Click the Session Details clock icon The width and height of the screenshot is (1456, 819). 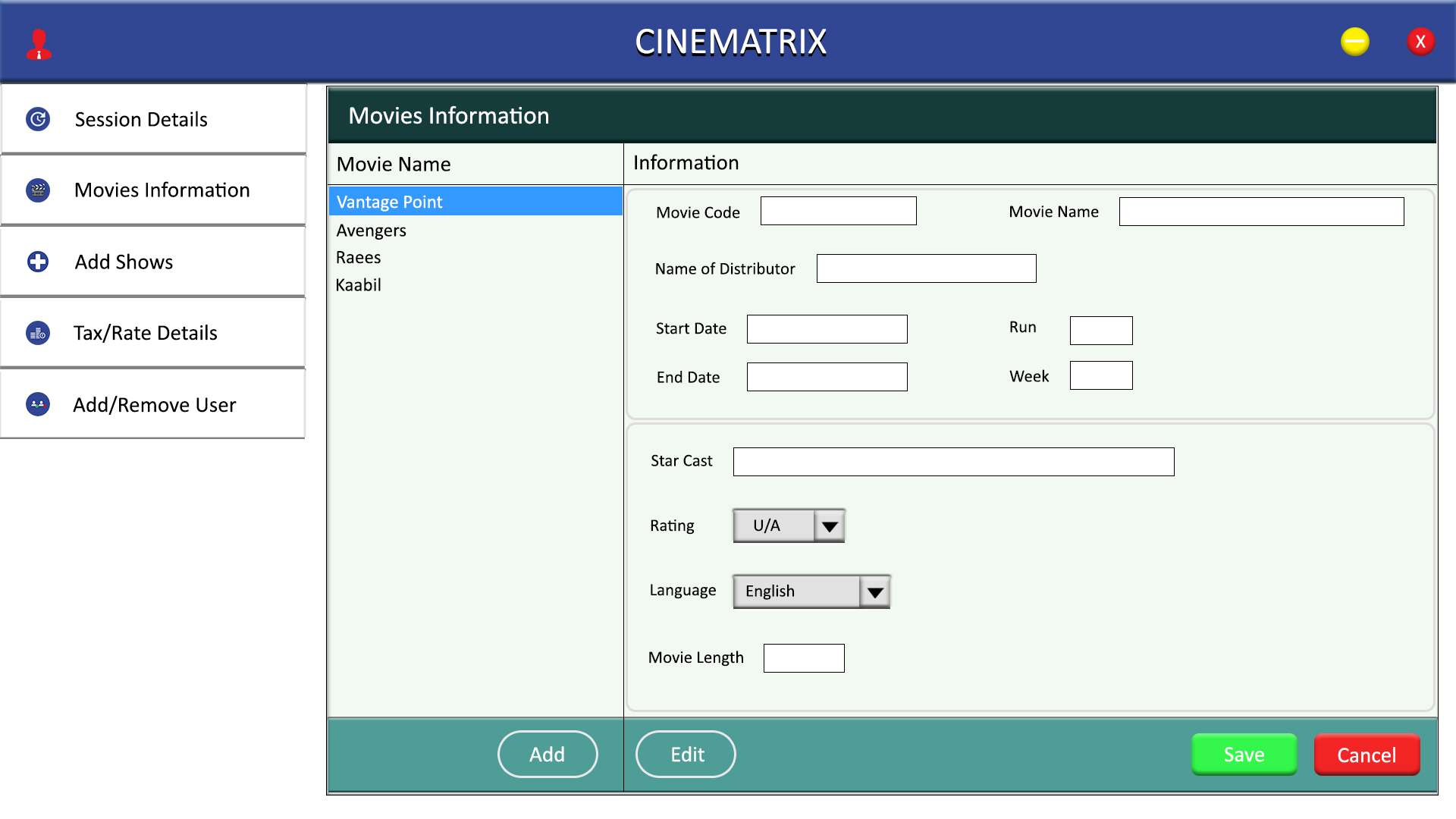click(x=38, y=119)
